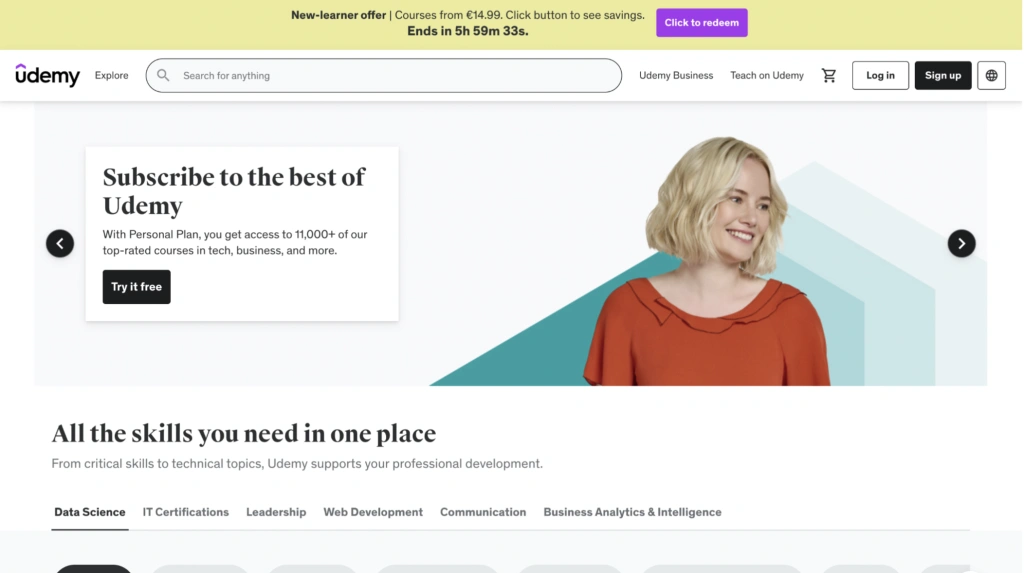Go to previous carousel slide
The width and height of the screenshot is (1024, 573).
[60, 244]
